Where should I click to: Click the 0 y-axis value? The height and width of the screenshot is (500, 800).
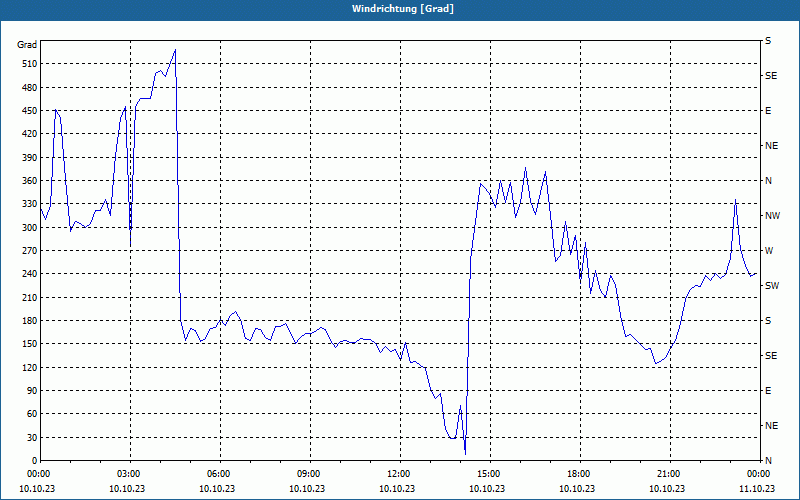click(34, 461)
